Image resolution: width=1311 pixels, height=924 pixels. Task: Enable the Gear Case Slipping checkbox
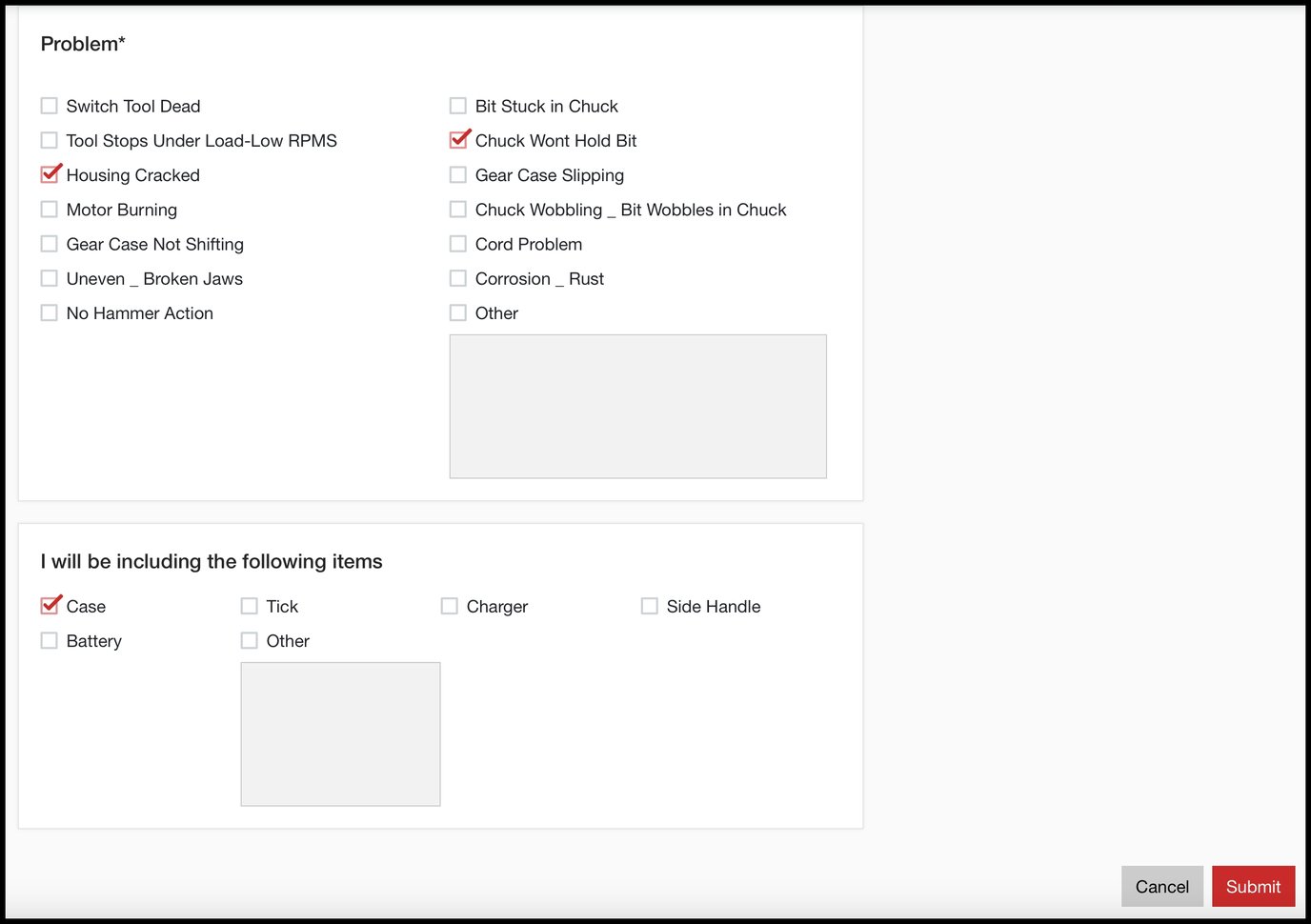pyautogui.click(x=457, y=174)
